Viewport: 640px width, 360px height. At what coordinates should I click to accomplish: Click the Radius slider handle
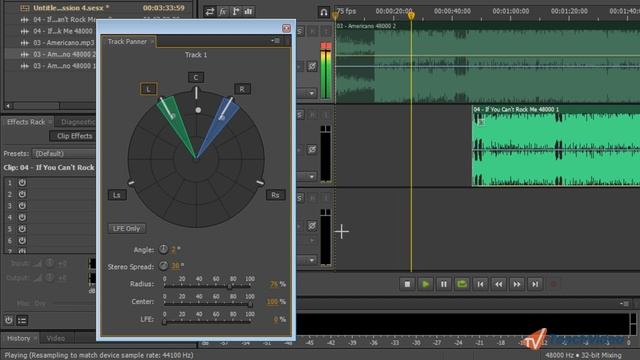pos(230,287)
